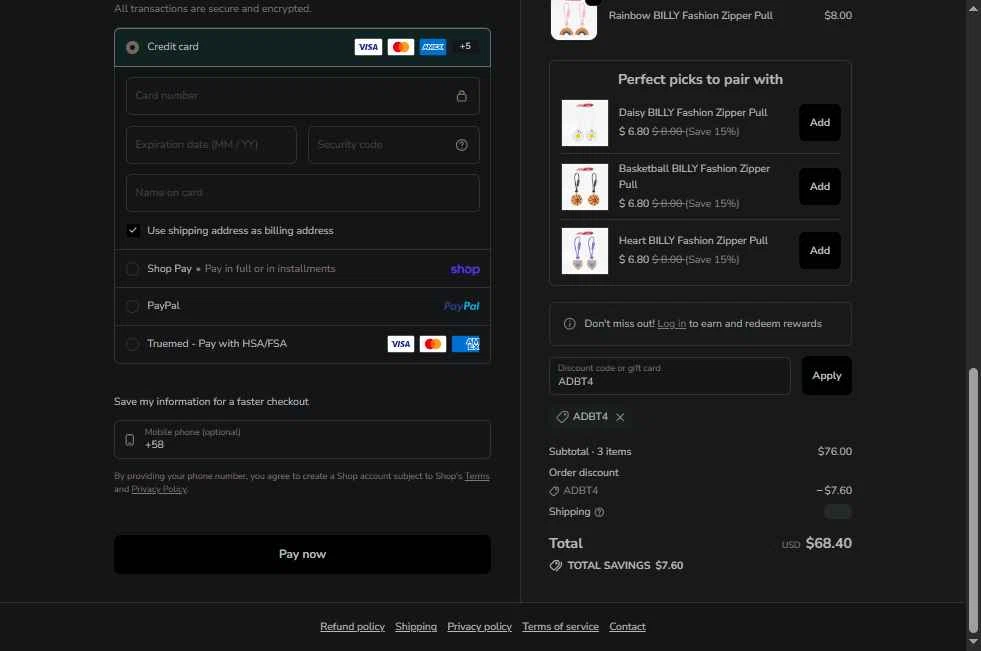The width and height of the screenshot is (981, 651).
Task: Click the Mastercard icon in Credit card row
Action: pyautogui.click(x=400, y=47)
